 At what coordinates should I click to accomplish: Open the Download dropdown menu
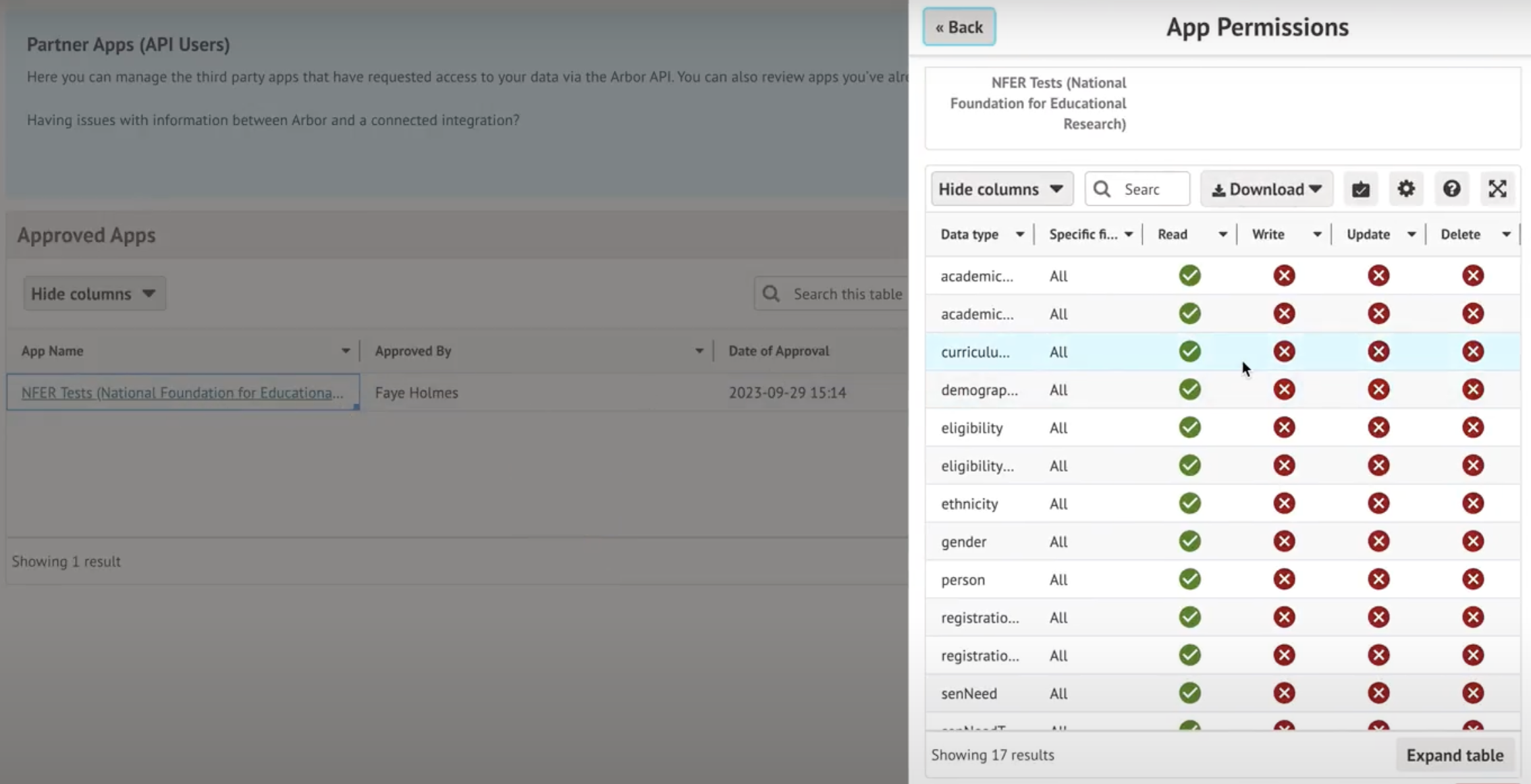[1266, 189]
